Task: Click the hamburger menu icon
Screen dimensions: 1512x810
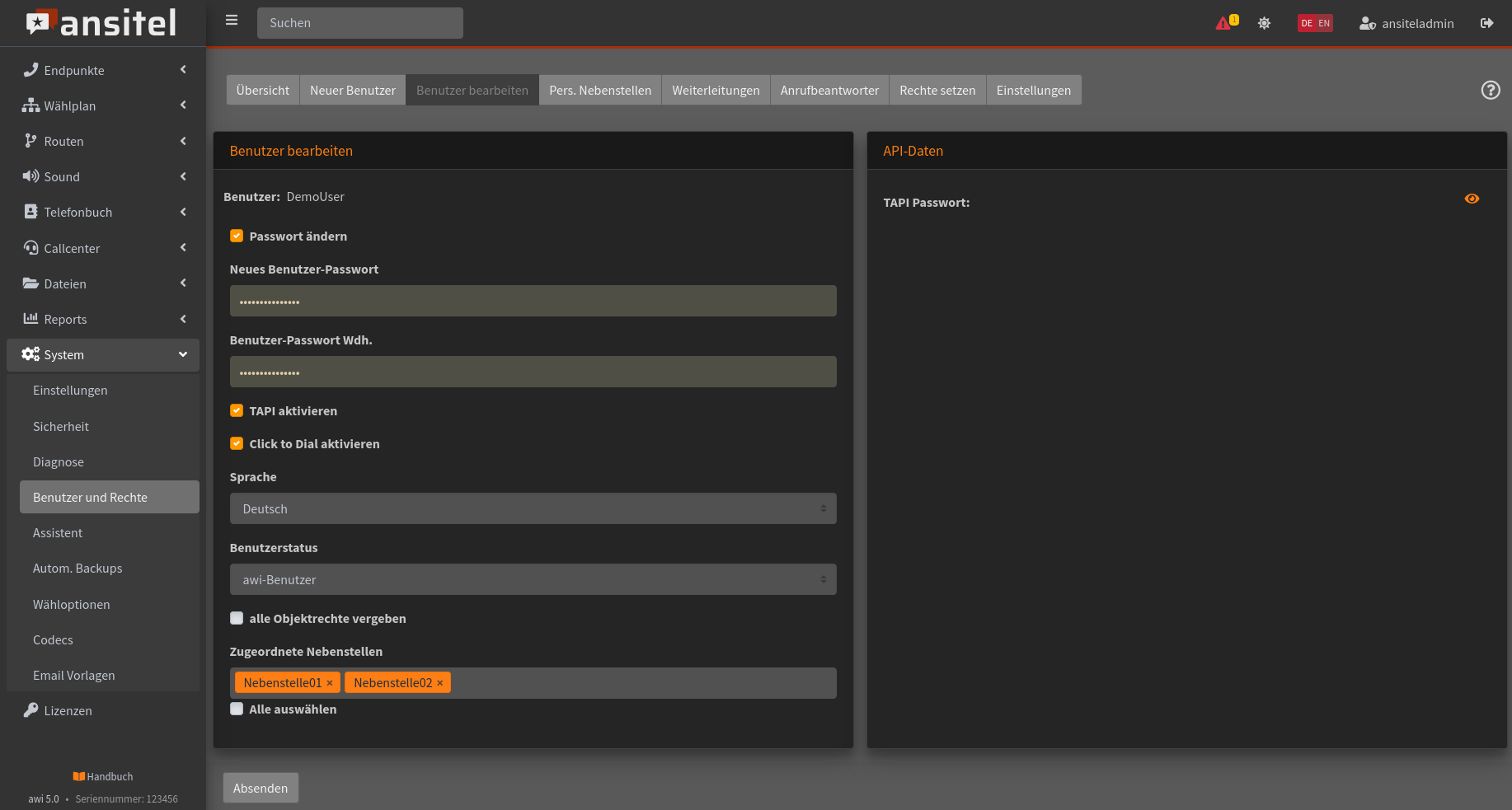Action: coord(232,21)
